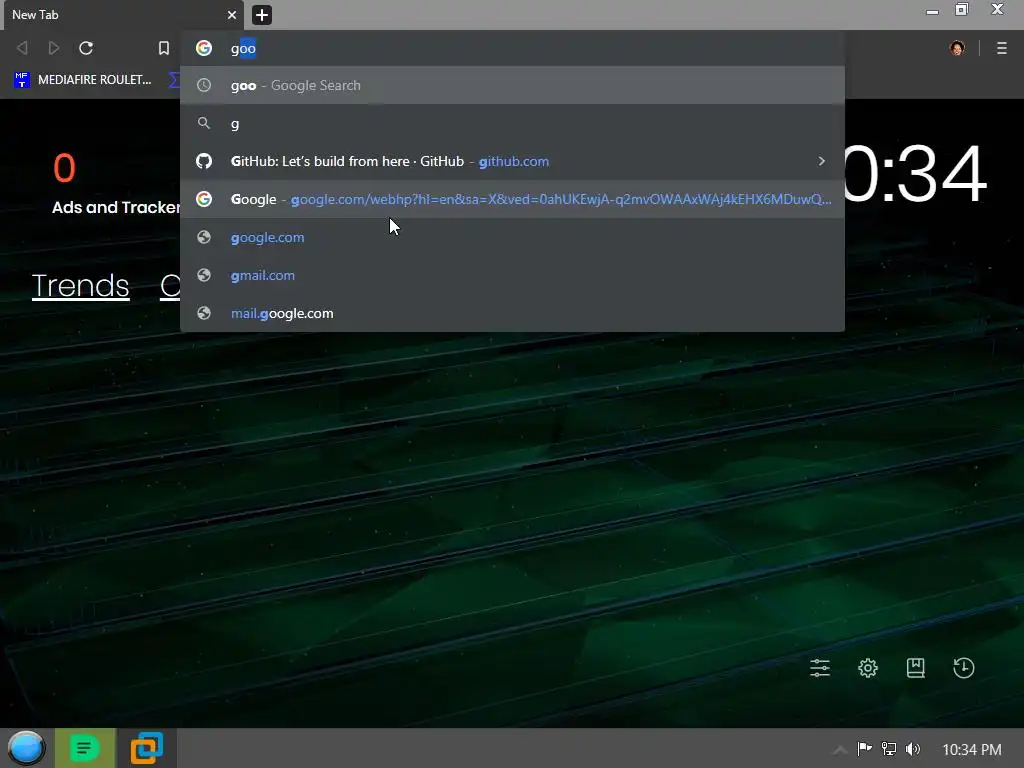1024x768 pixels.
Task: Open bookmarks icon on new tab page
Action: click(916, 667)
